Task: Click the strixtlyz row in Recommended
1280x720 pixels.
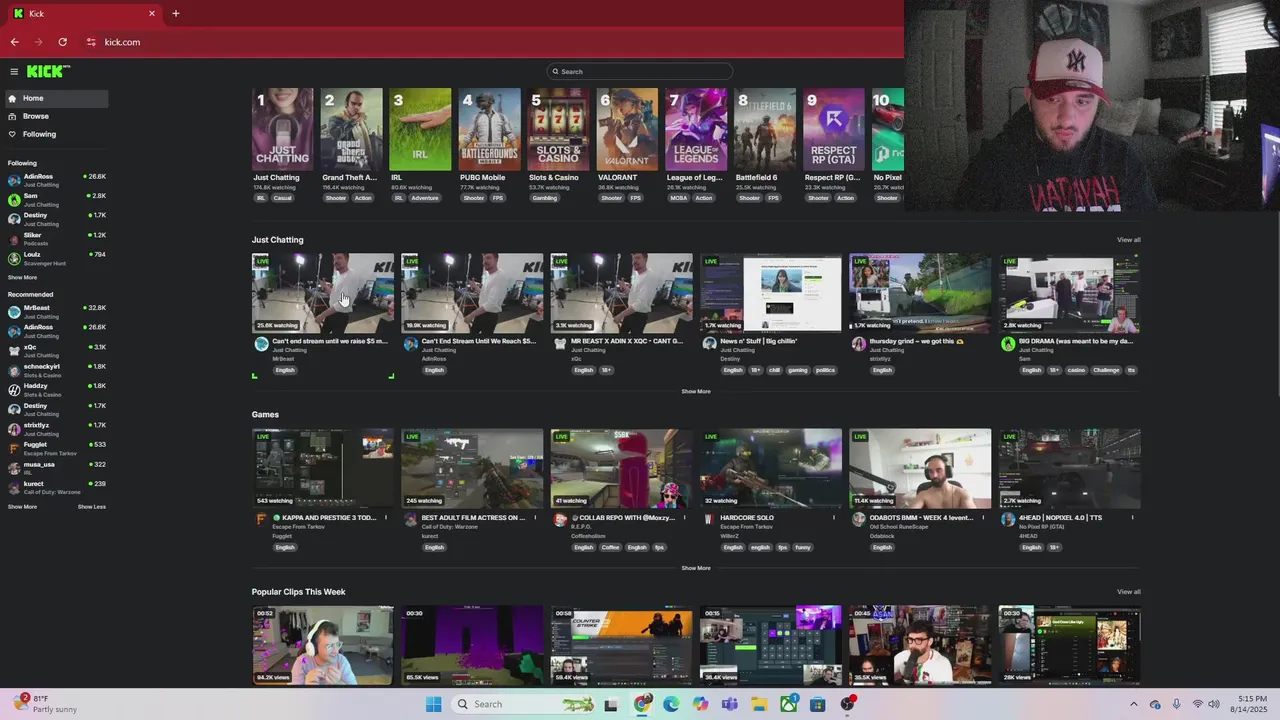Action: pos(56,429)
